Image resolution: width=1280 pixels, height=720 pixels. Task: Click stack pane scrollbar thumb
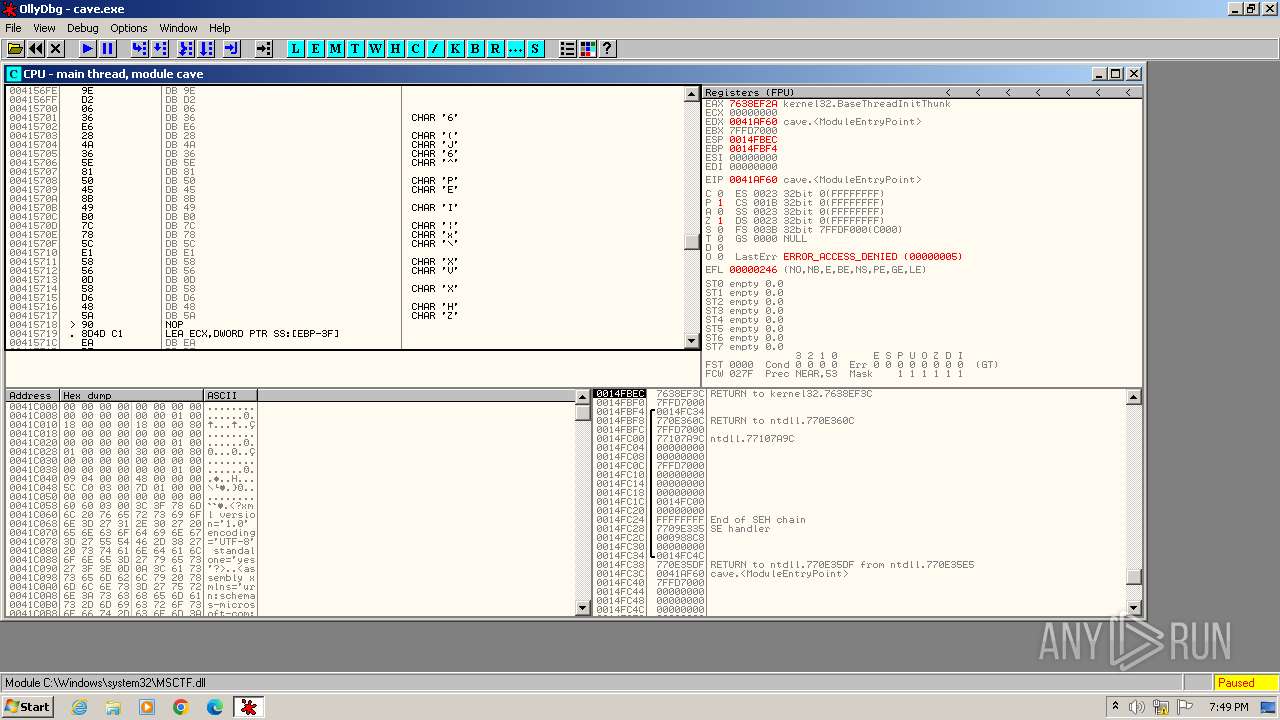click(1134, 576)
